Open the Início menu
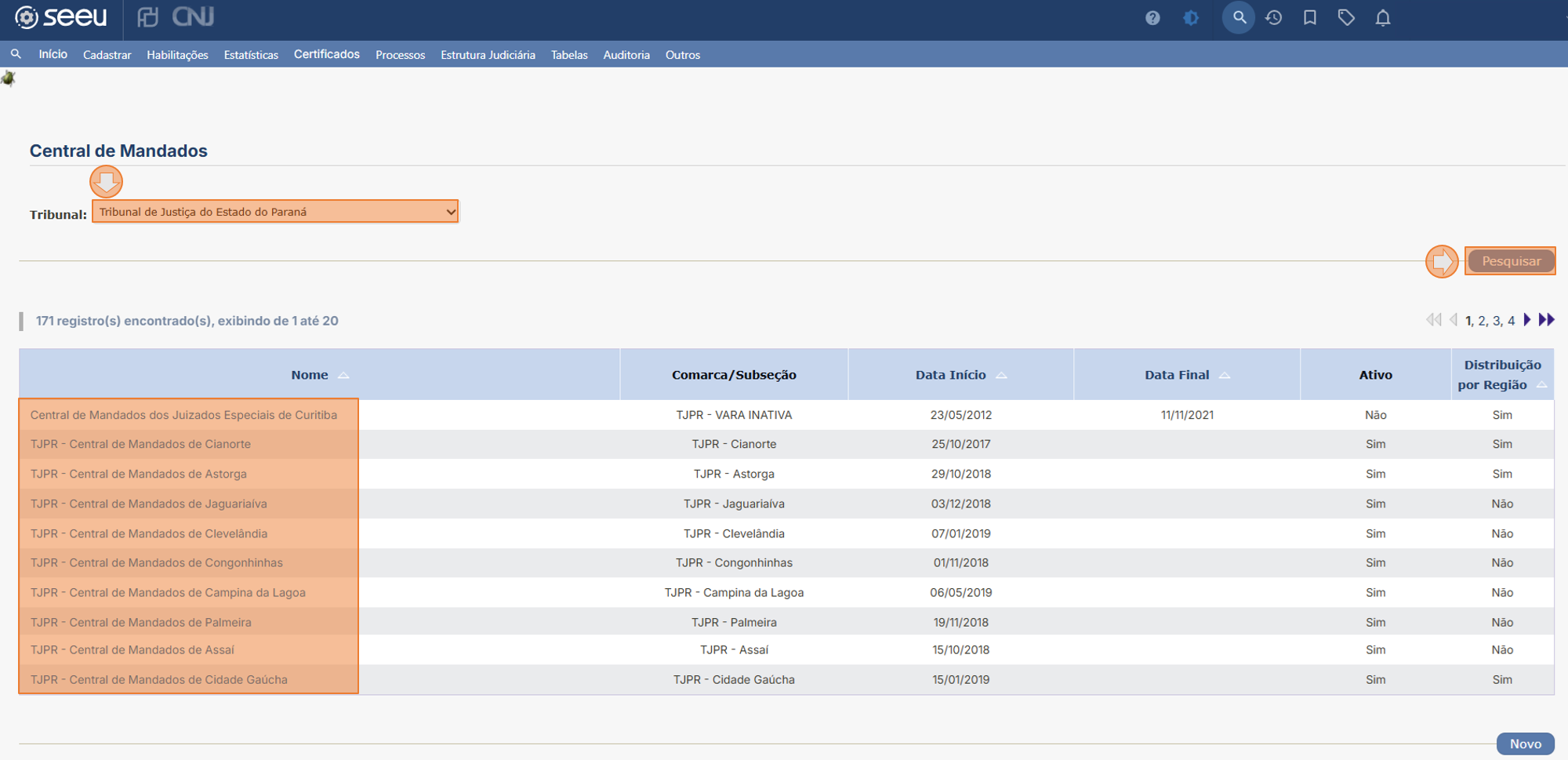1568x760 pixels. coord(53,54)
